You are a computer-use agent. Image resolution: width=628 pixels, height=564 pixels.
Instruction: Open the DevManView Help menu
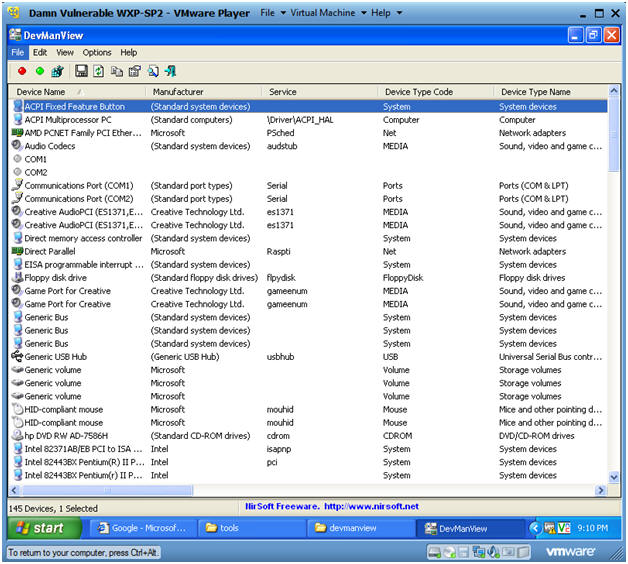pyautogui.click(x=129, y=52)
